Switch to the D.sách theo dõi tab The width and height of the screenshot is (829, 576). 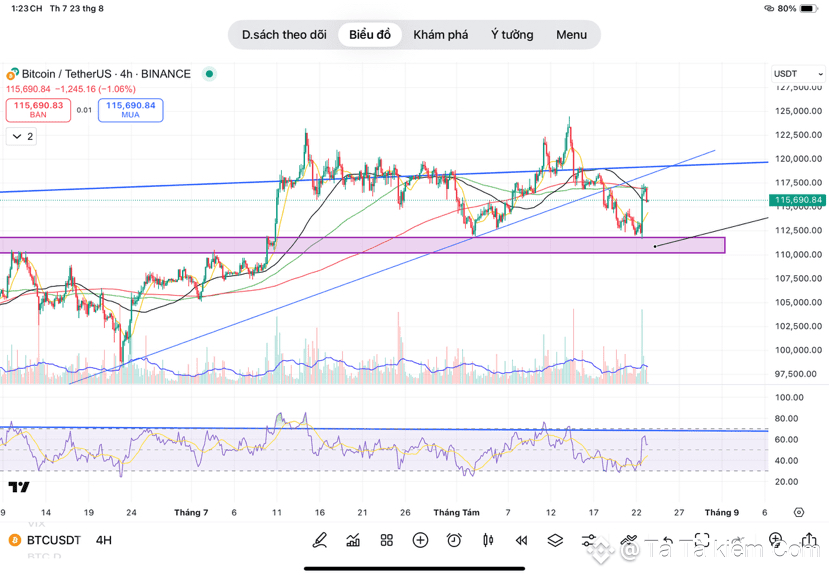pyautogui.click(x=284, y=35)
